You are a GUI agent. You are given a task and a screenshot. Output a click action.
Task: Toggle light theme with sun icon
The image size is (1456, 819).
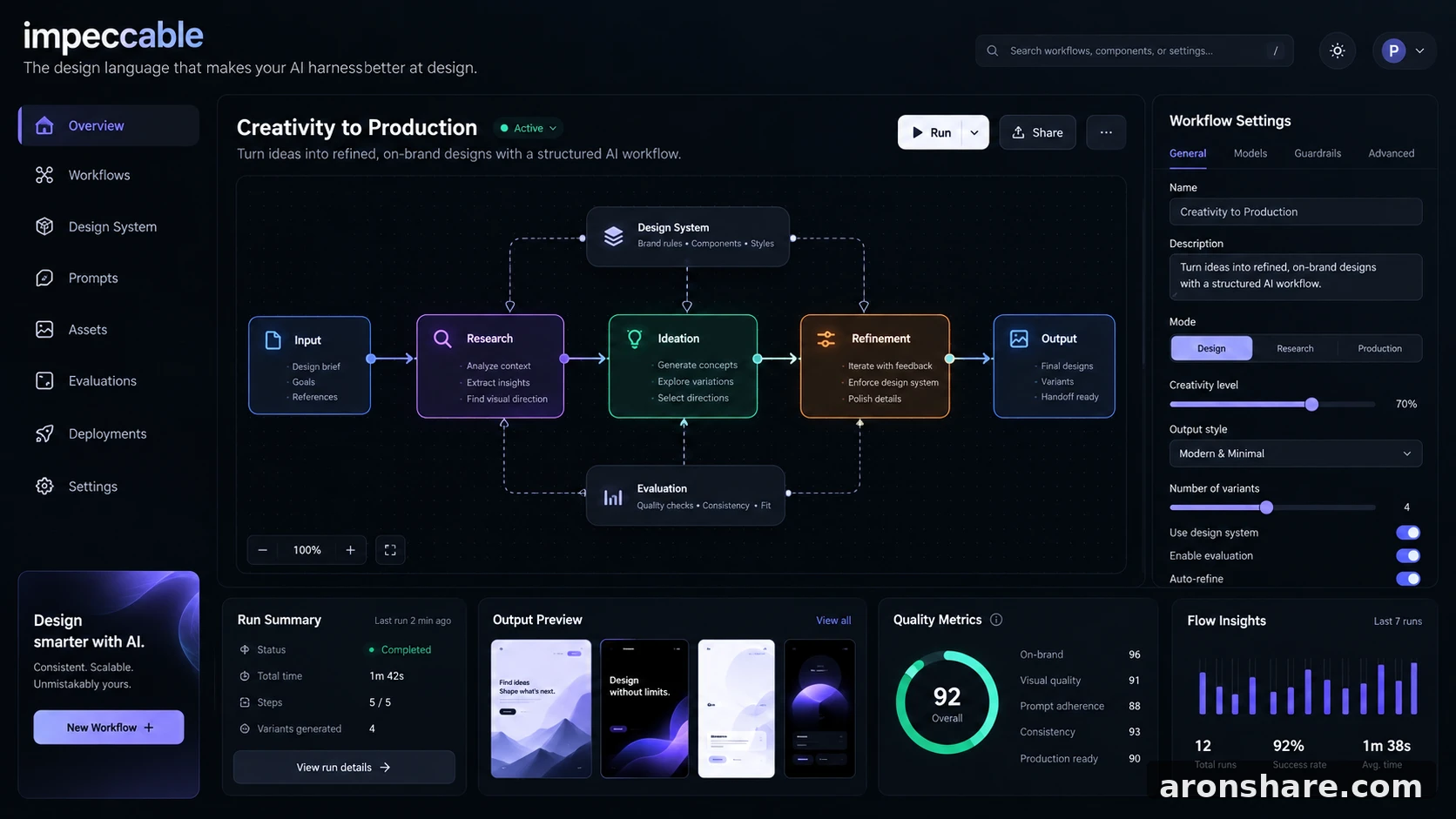coord(1338,50)
